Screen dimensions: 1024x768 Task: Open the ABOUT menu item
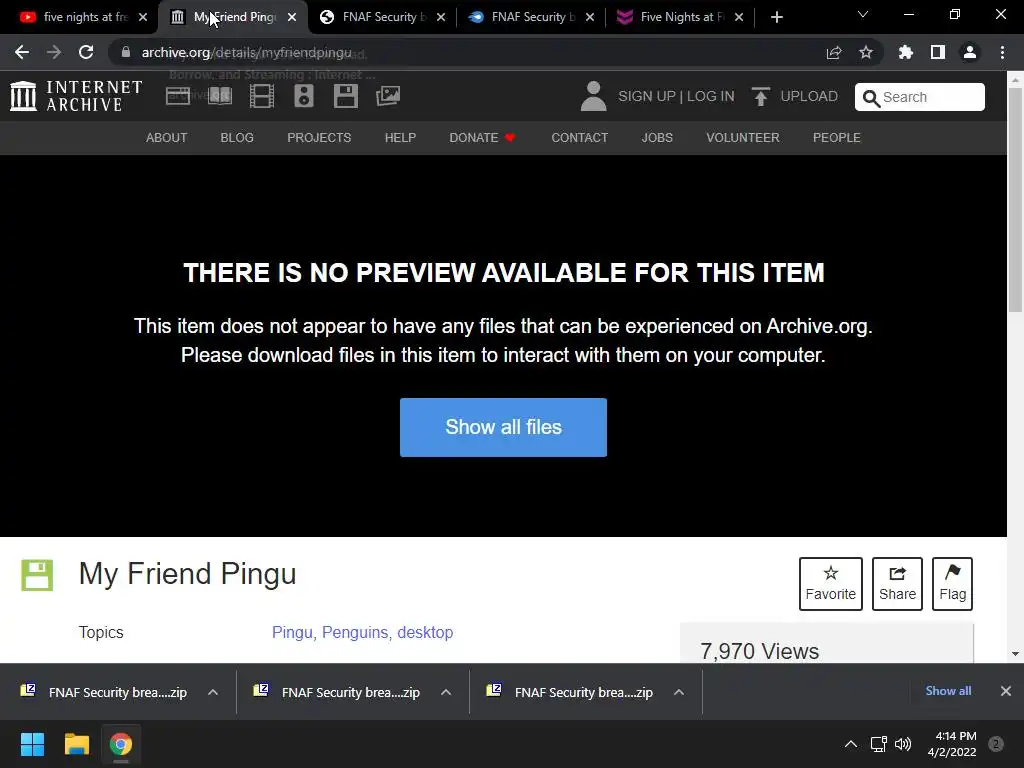tap(167, 138)
